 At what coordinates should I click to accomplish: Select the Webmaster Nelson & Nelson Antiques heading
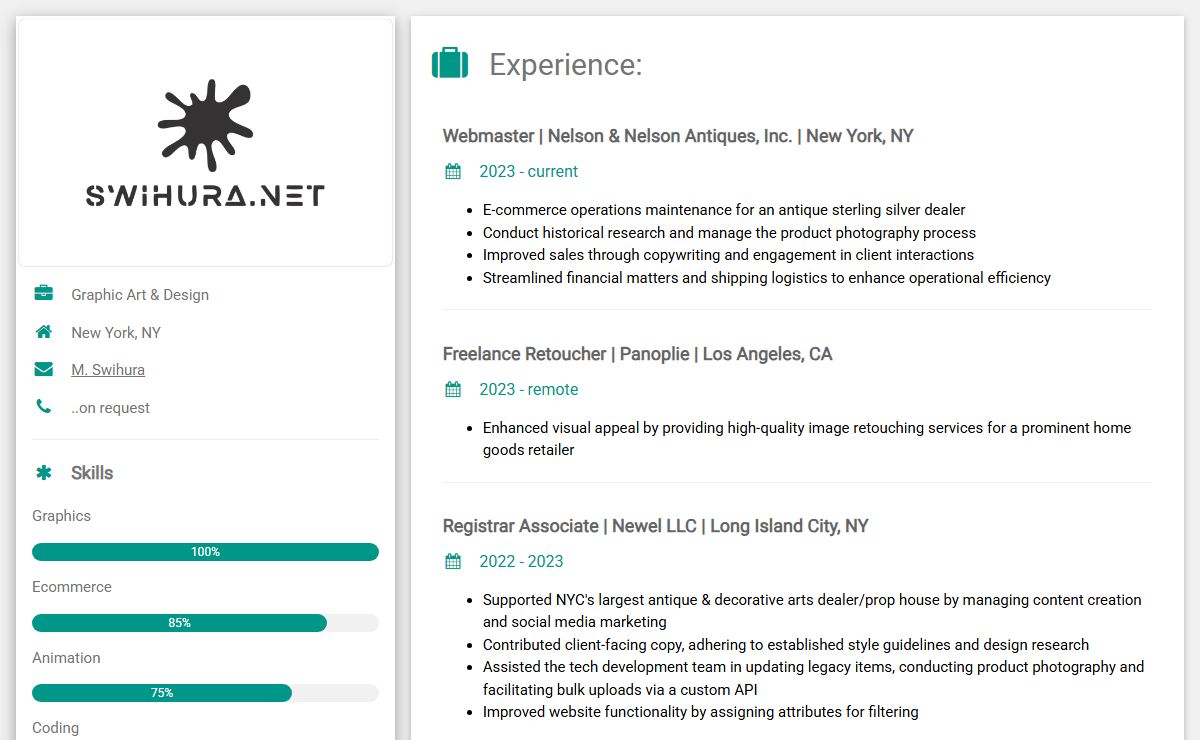tap(678, 136)
